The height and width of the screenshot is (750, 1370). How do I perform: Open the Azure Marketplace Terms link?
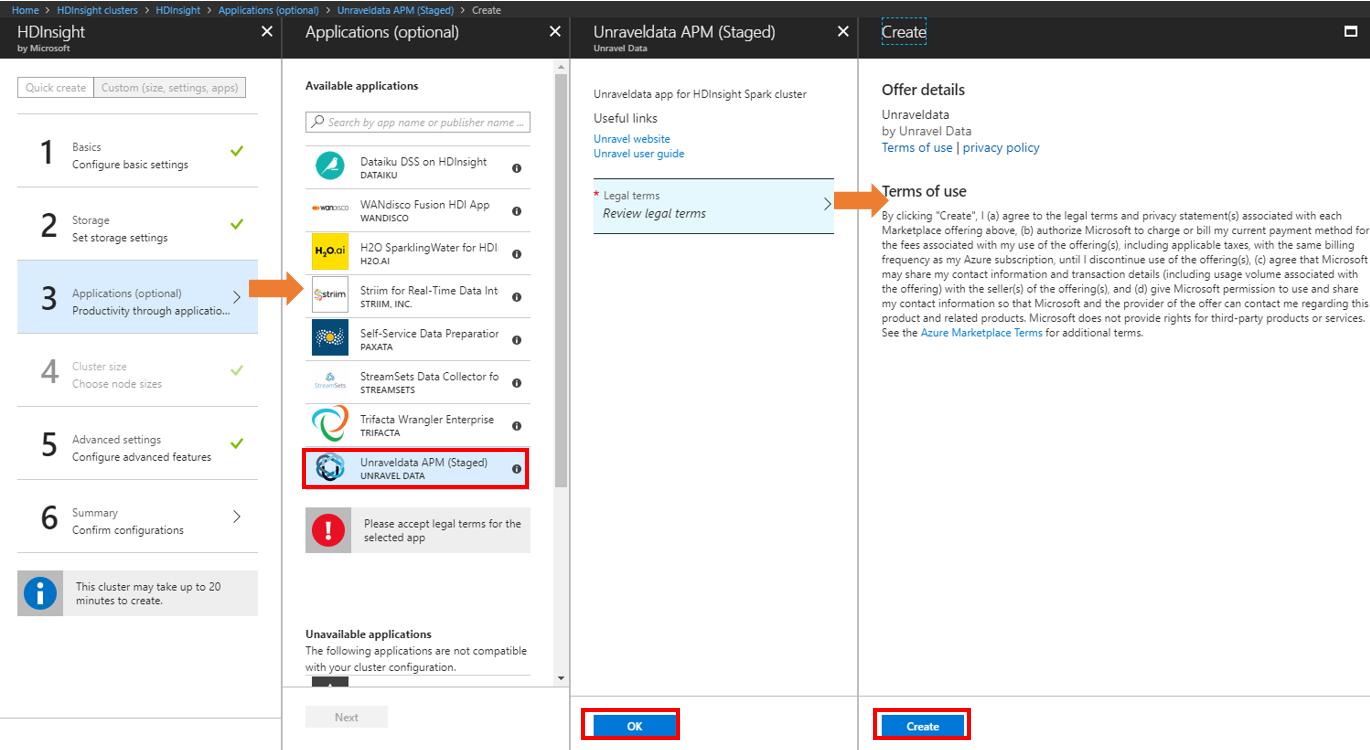click(x=982, y=333)
